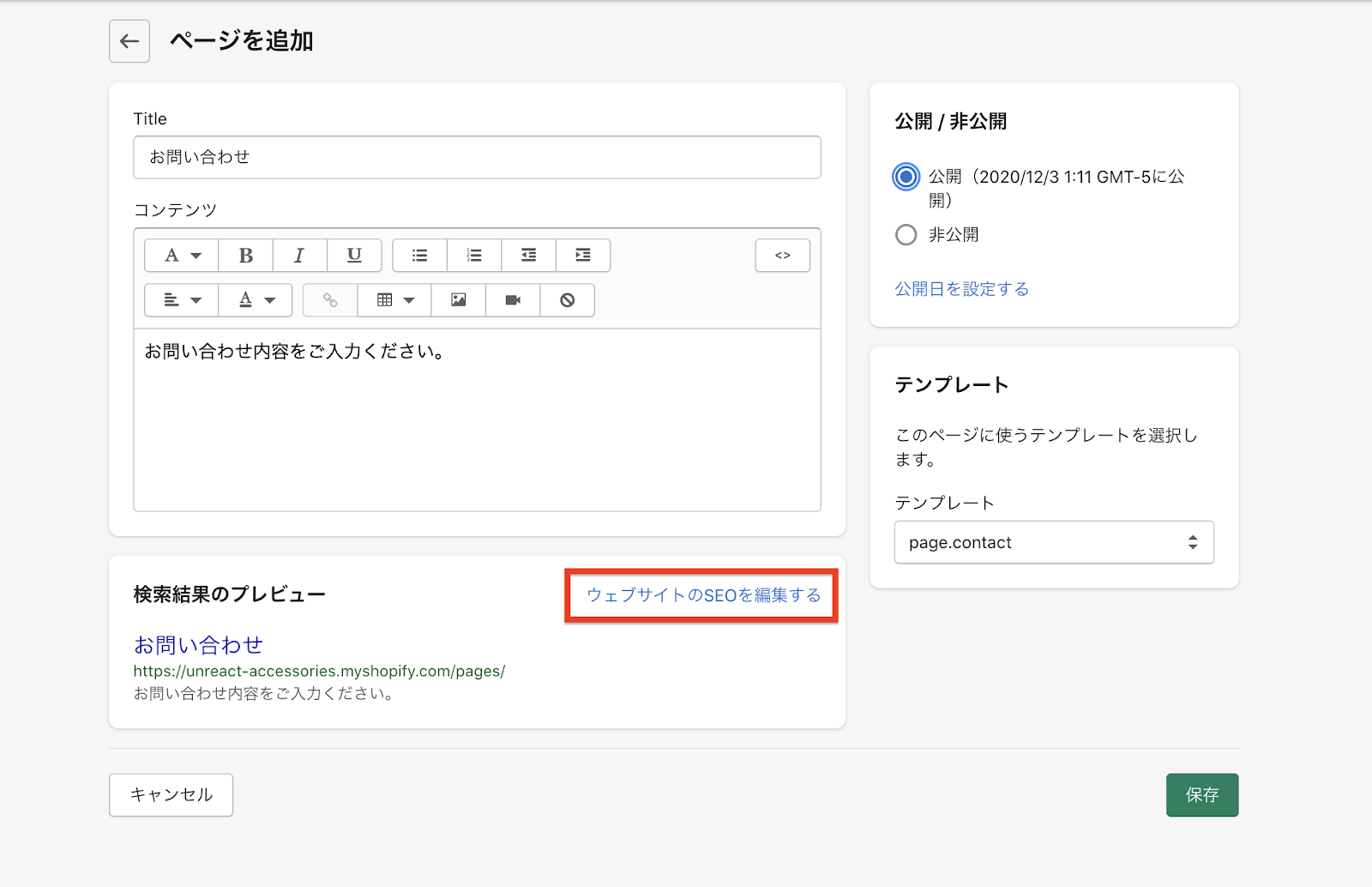The image size is (1372, 887).
Task: Insert a bulleted list
Action: (419, 256)
